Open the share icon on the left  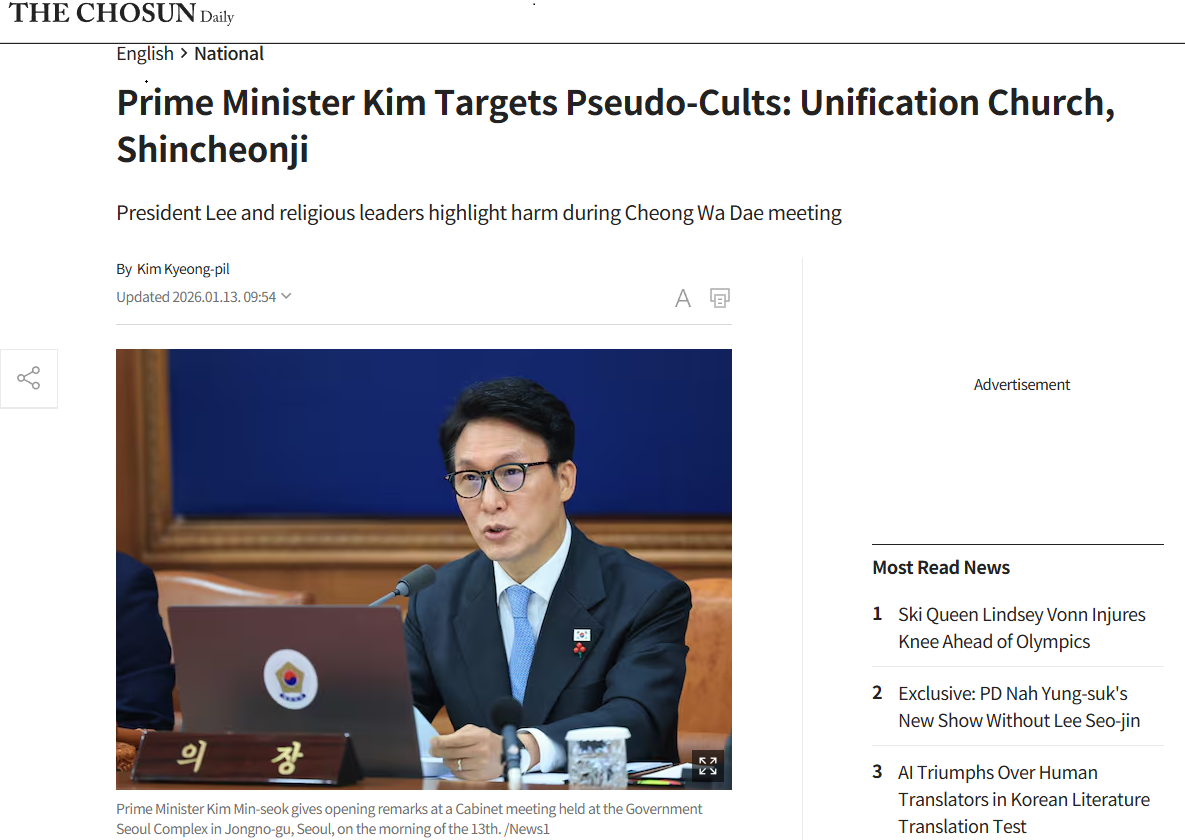coord(29,378)
